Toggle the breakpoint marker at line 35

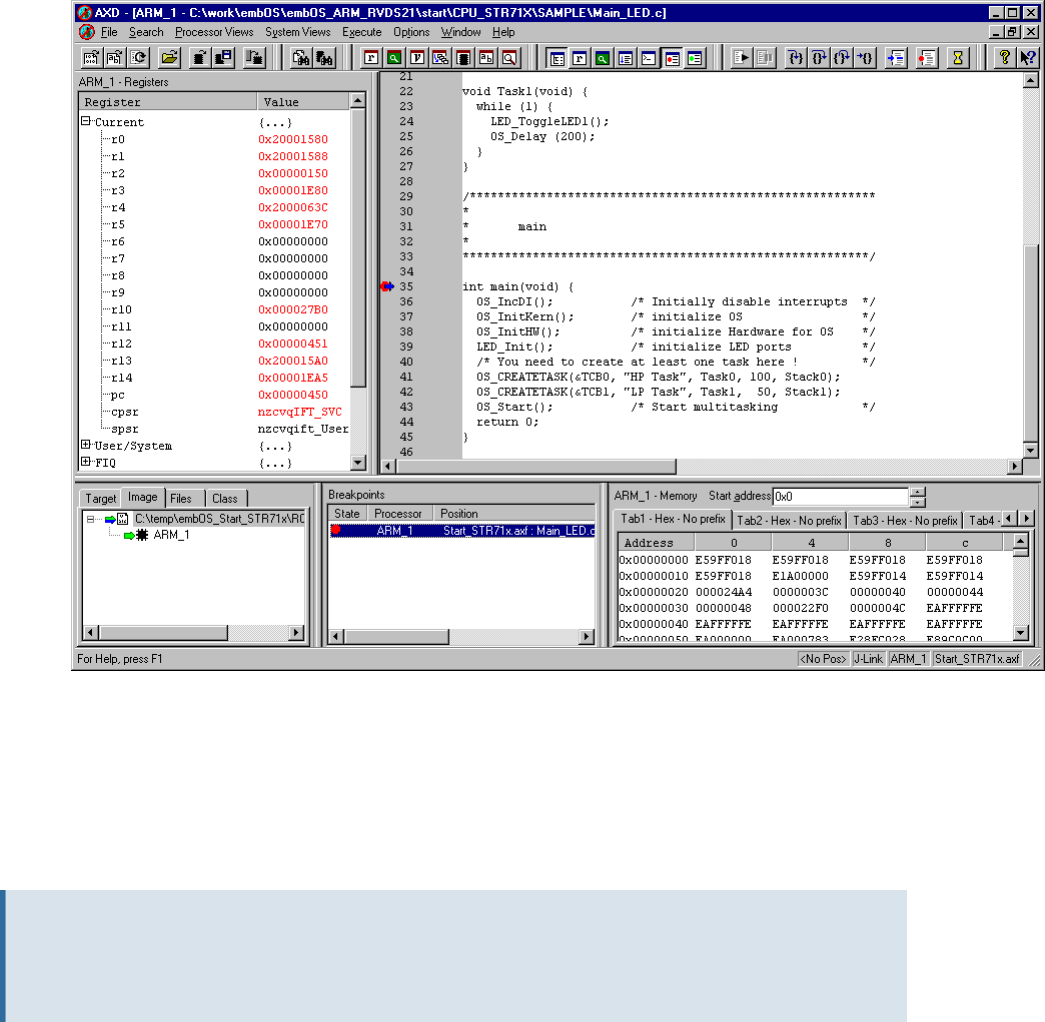388,287
